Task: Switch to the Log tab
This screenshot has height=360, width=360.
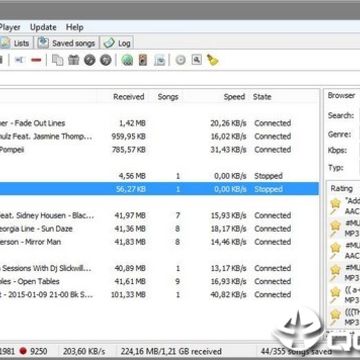Action: [x=117, y=43]
